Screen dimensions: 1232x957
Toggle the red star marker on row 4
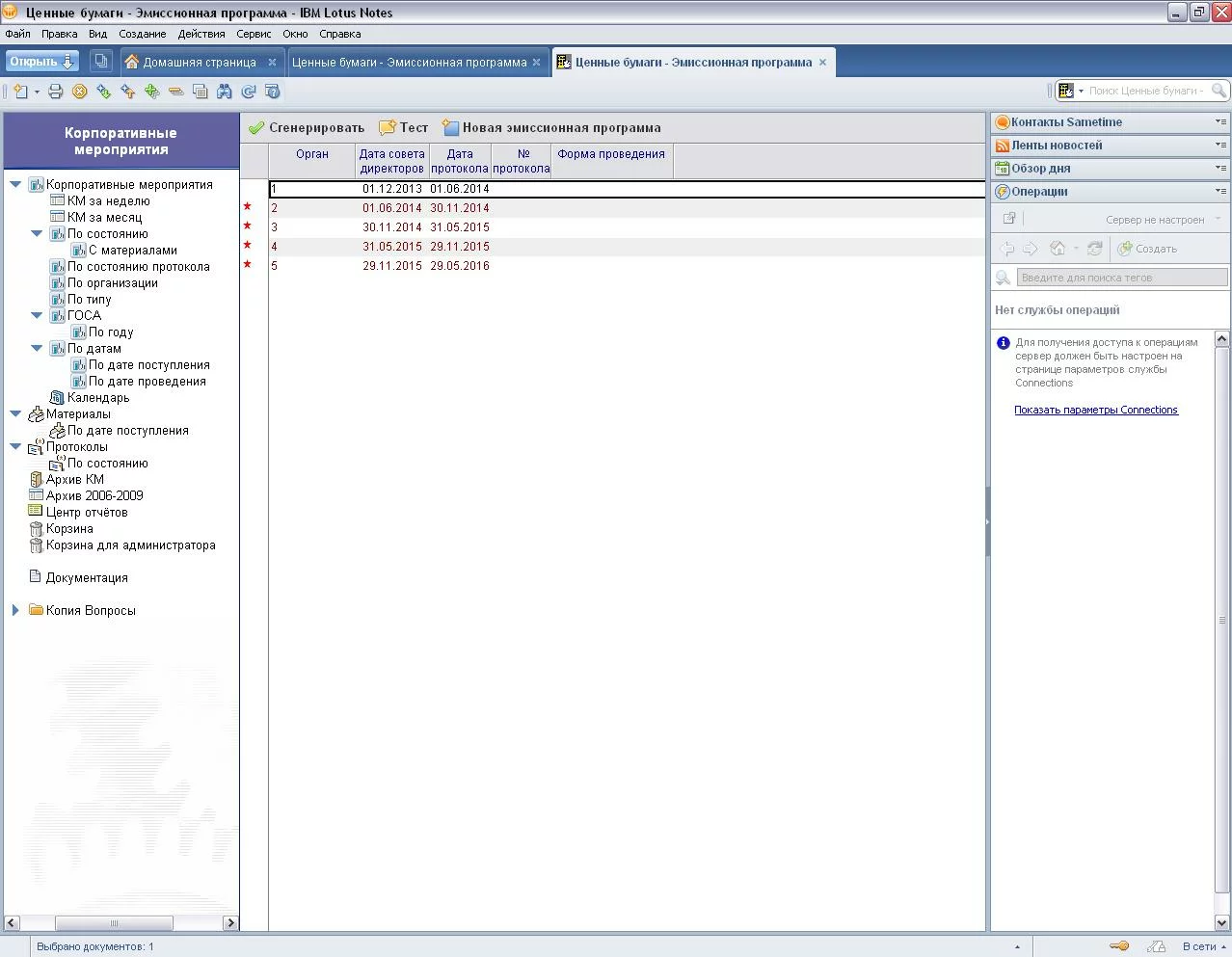[x=248, y=246]
